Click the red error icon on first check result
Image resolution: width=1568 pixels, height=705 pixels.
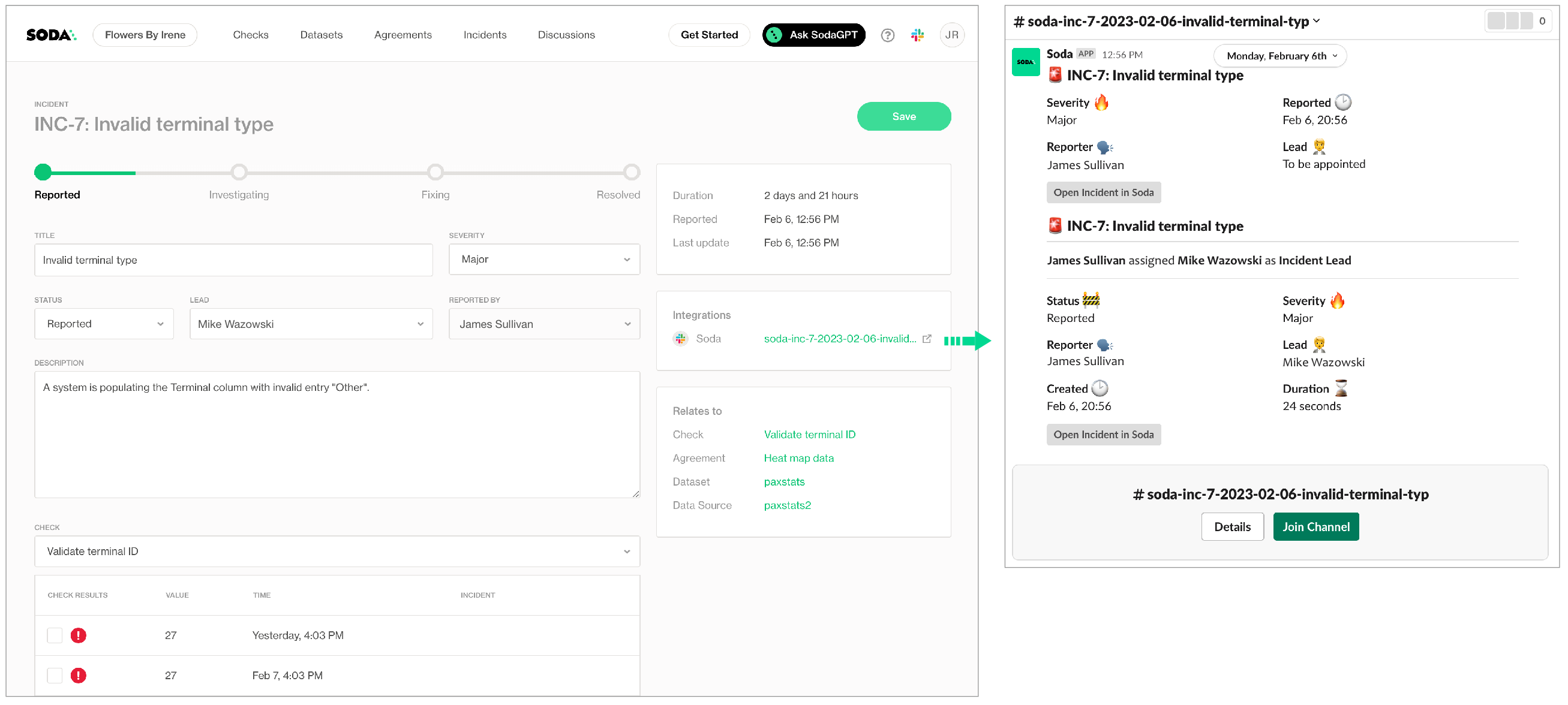coord(79,634)
